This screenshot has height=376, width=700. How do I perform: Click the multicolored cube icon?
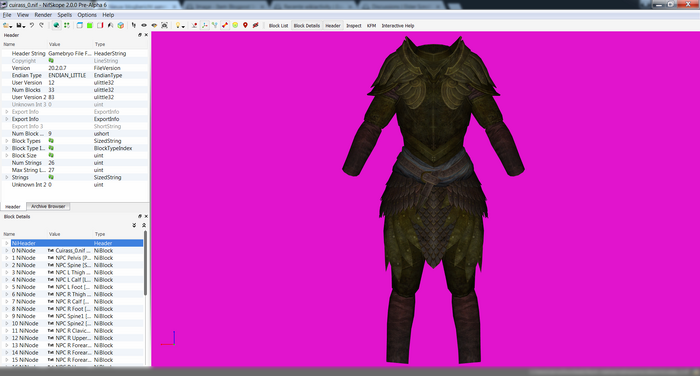[121, 25]
